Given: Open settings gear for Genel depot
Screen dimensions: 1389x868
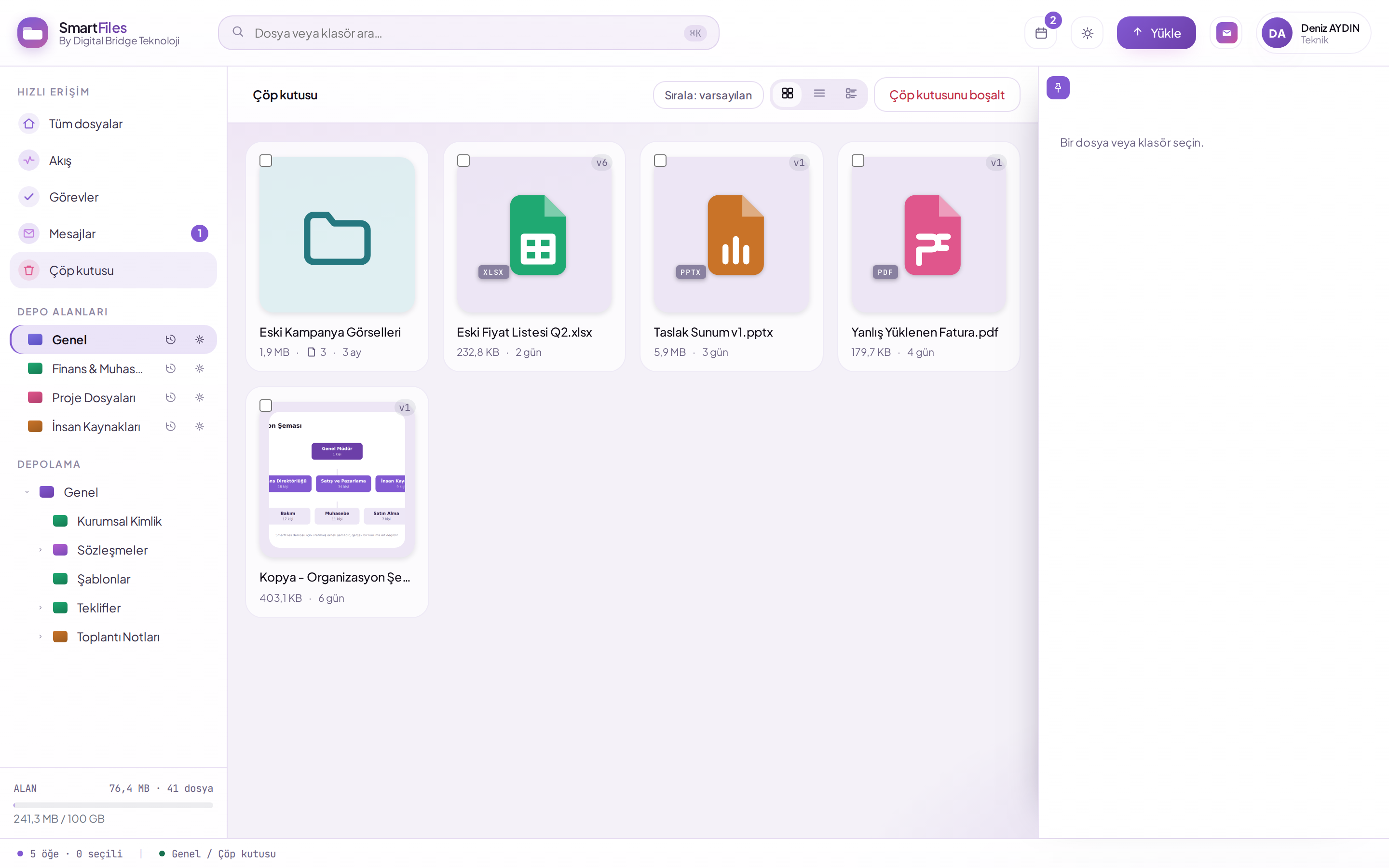Looking at the screenshot, I should pyautogui.click(x=200, y=340).
